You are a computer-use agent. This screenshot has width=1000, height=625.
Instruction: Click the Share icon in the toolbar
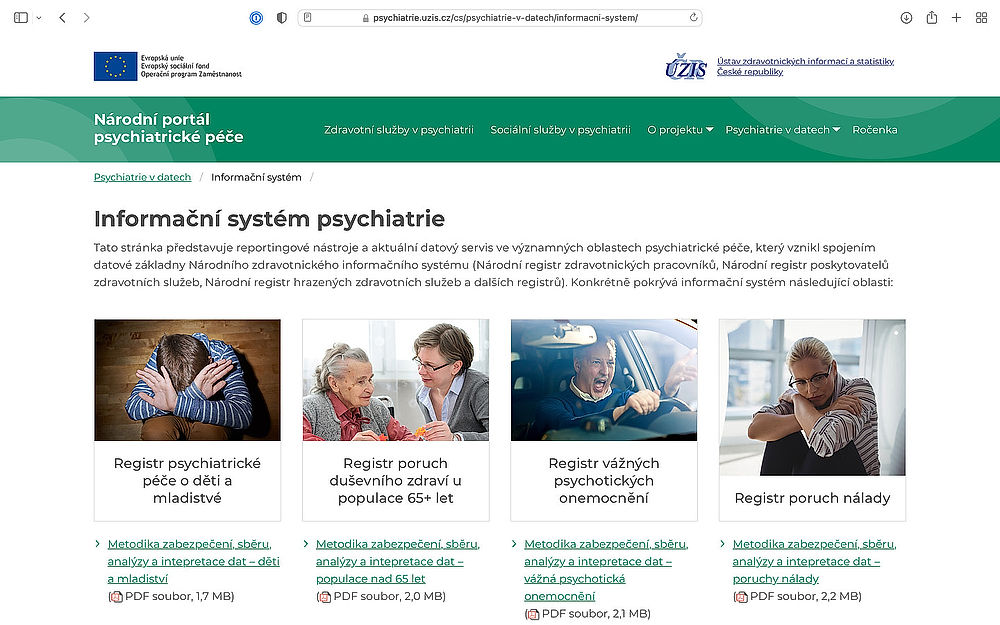tap(930, 17)
